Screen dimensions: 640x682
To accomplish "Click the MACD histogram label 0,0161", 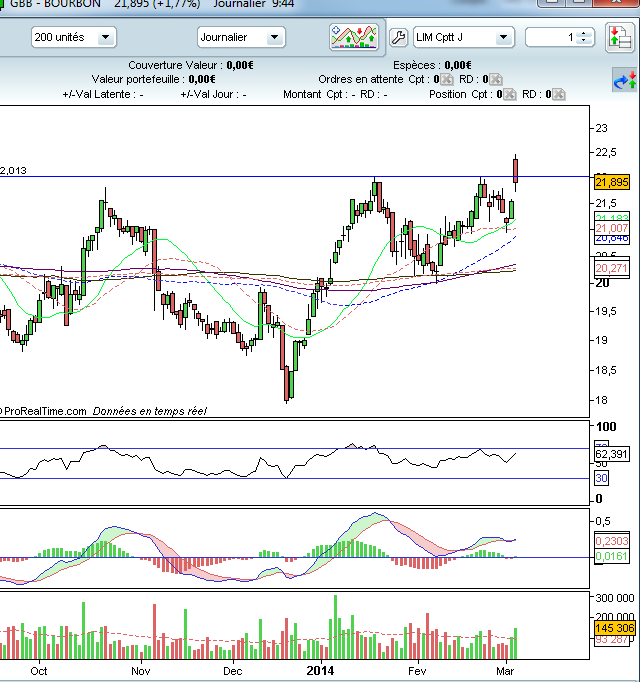I will click(612, 556).
